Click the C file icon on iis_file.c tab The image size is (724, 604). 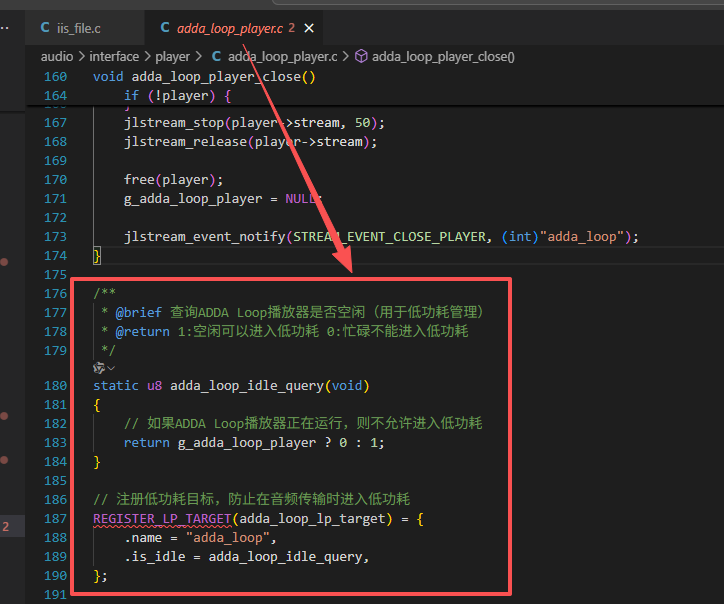pyautogui.click(x=45, y=28)
